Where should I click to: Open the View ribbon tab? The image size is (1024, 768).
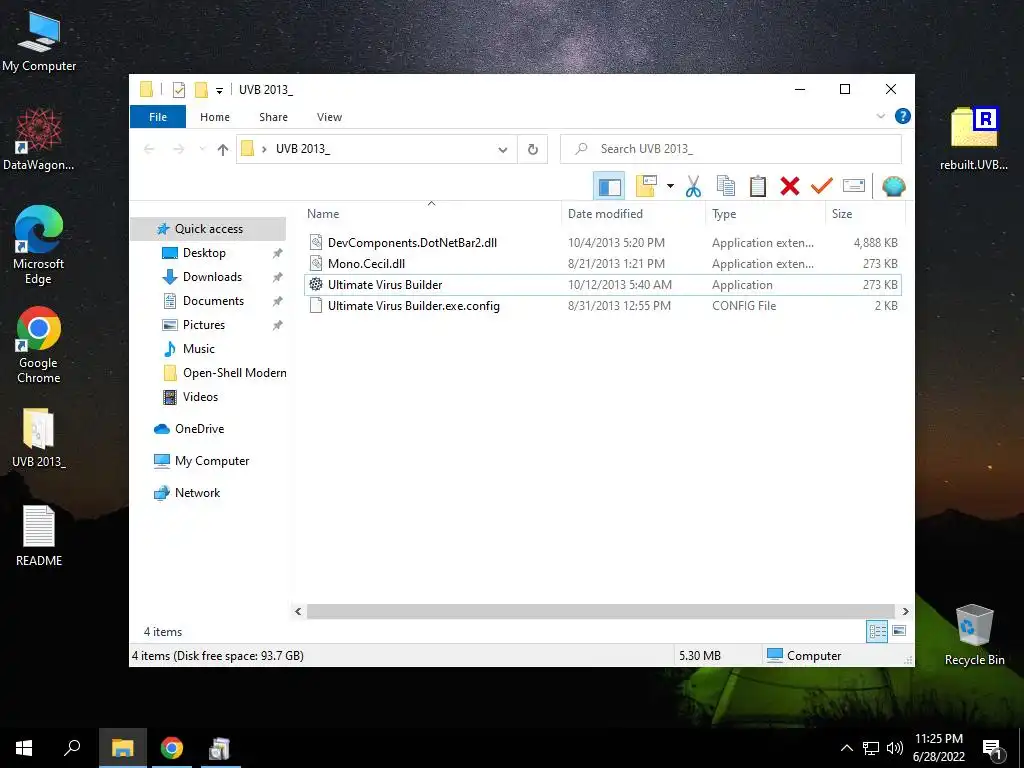(329, 117)
